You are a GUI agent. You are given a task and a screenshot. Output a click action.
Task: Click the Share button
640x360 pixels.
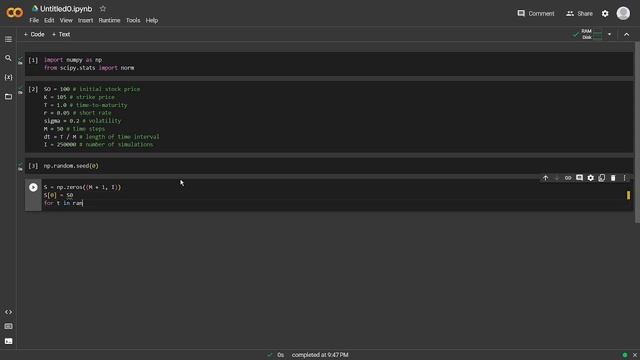click(579, 13)
